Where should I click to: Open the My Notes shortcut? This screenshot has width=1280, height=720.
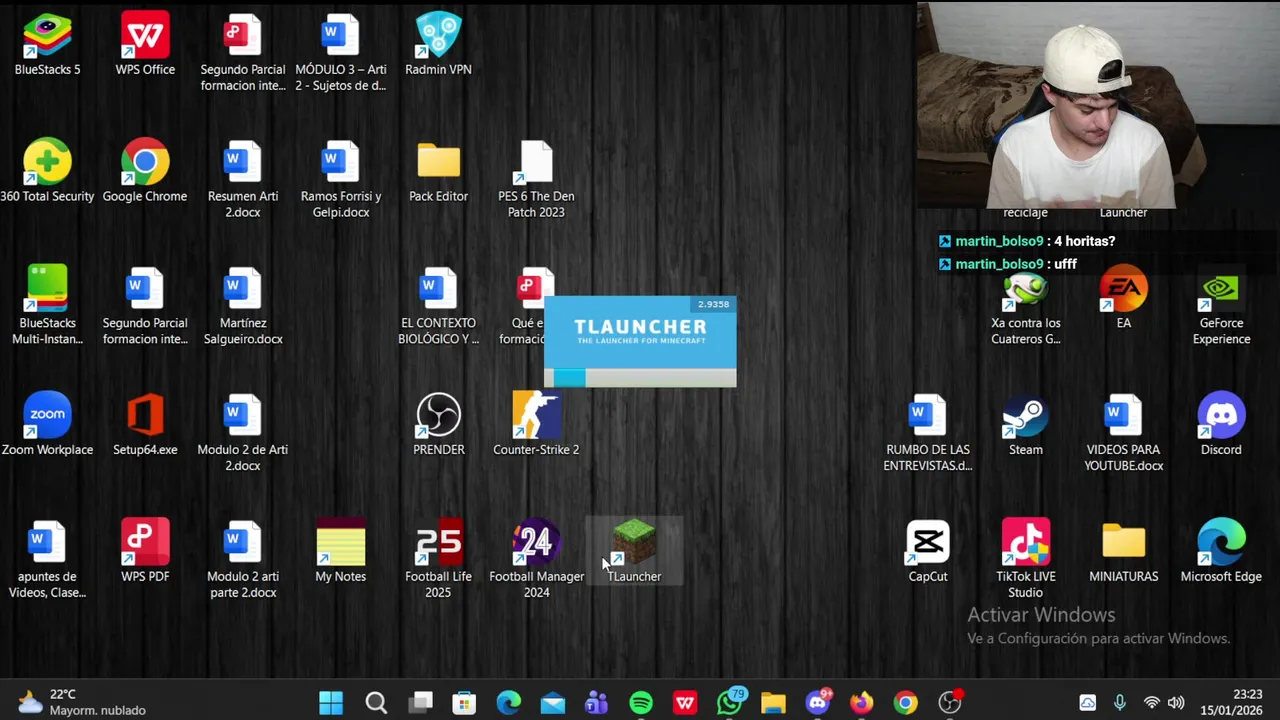tap(341, 552)
